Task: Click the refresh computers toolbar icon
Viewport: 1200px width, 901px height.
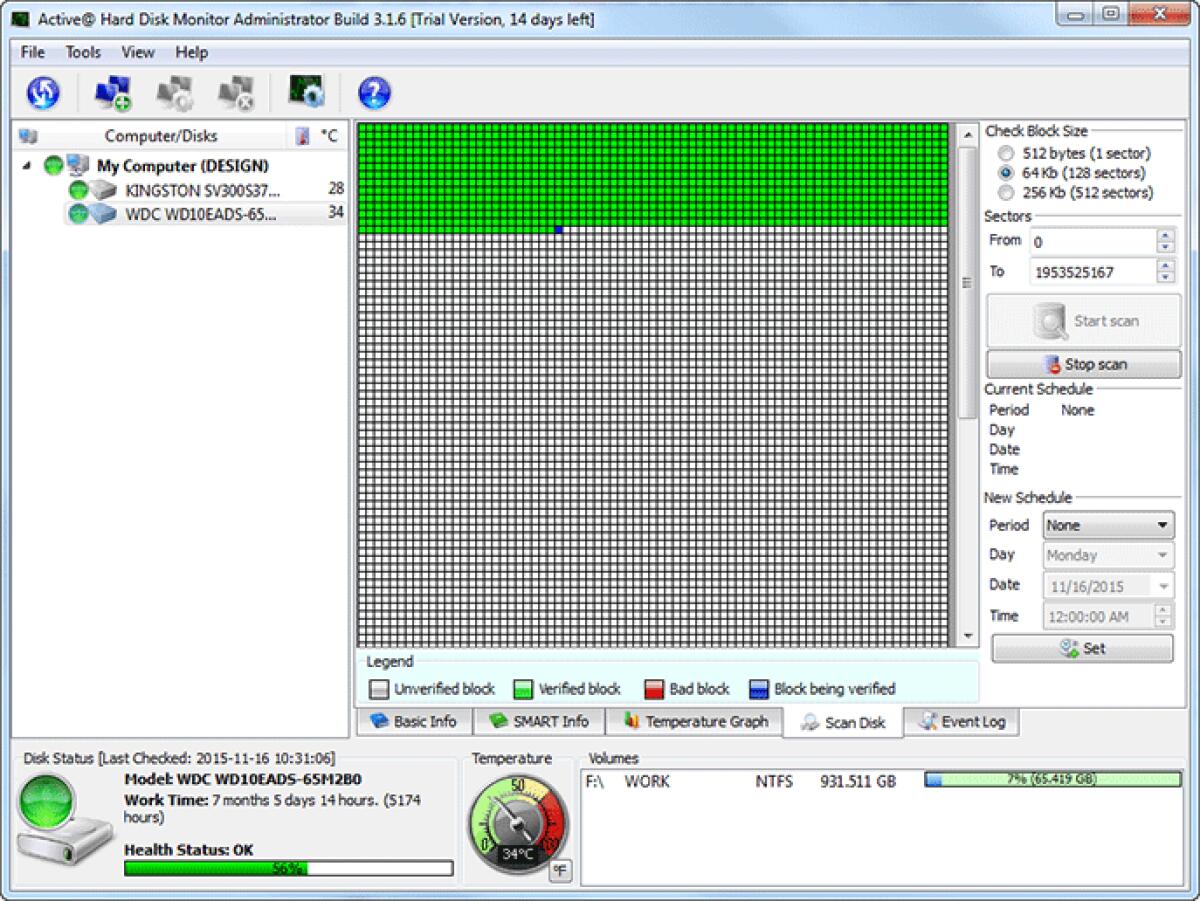Action: tap(42, 92)
